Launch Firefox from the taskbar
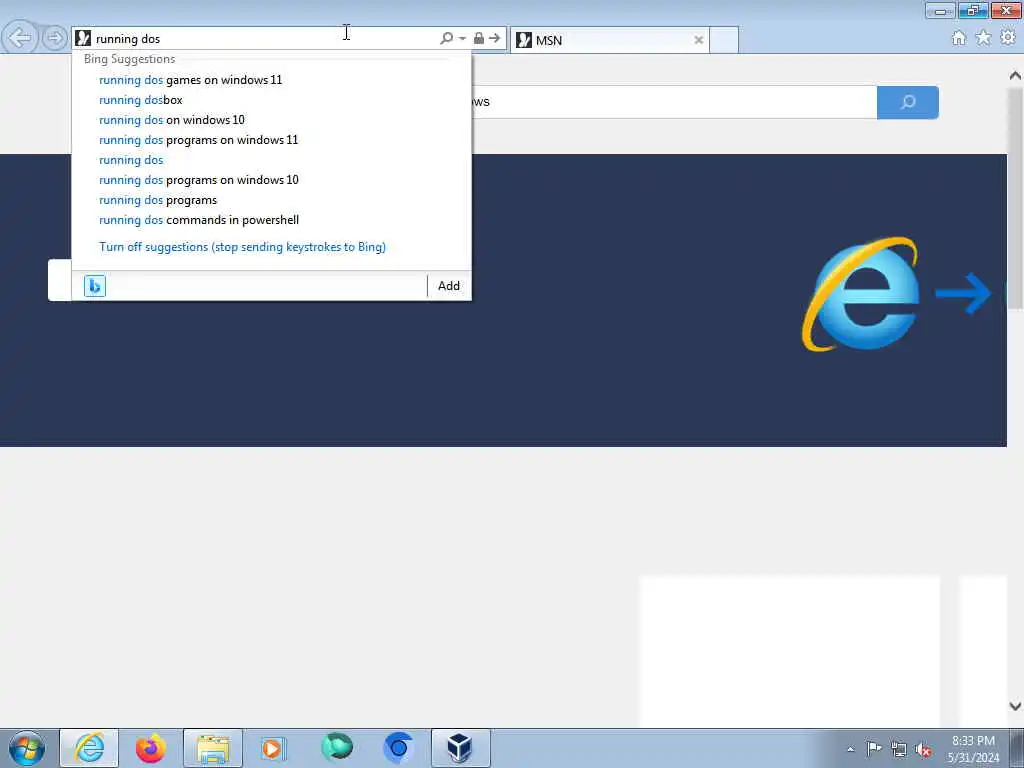The width and height of the screenshot is (1024, 768). pyautogui.click(x=151, y=748)
